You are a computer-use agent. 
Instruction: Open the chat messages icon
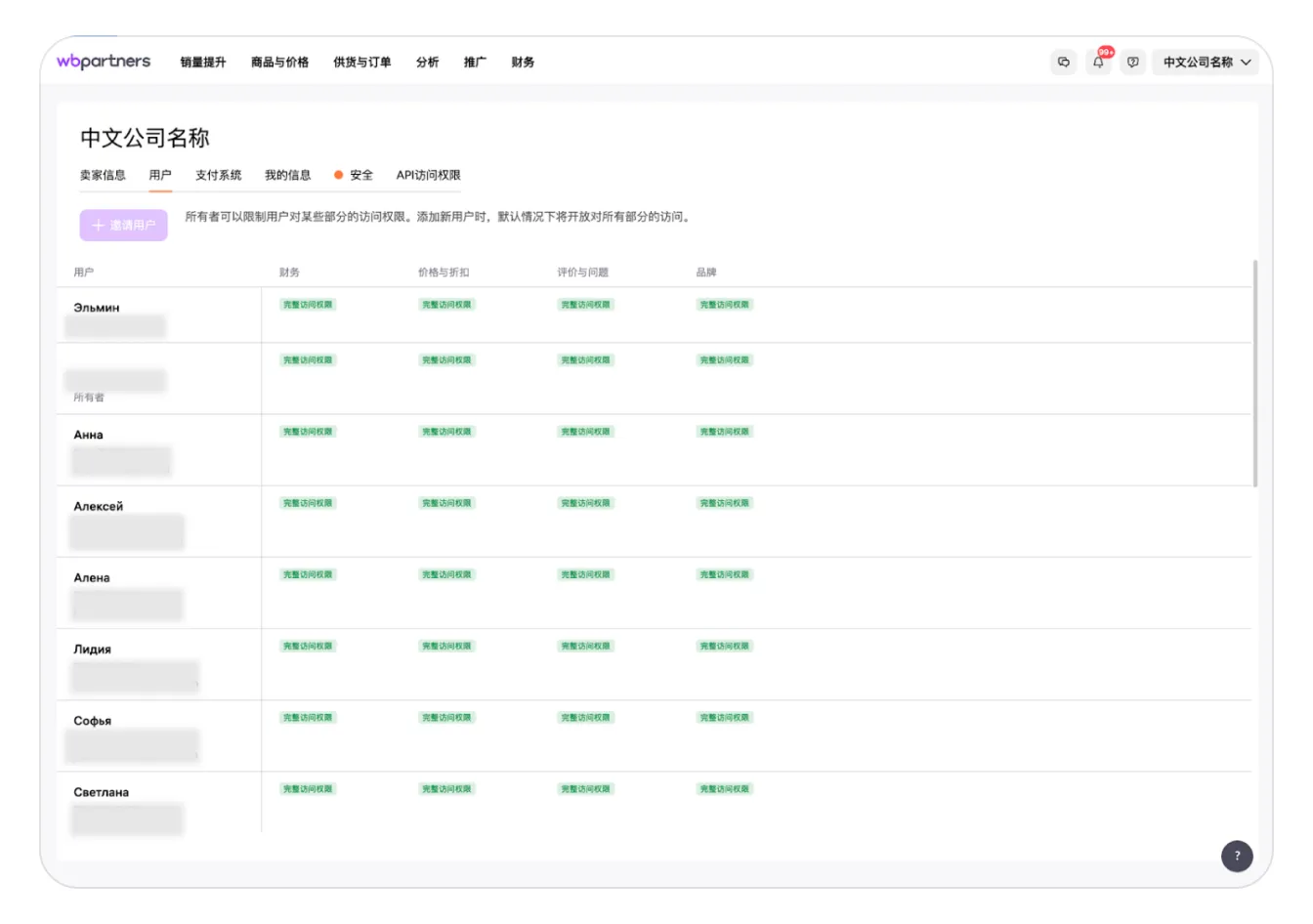1063,62
